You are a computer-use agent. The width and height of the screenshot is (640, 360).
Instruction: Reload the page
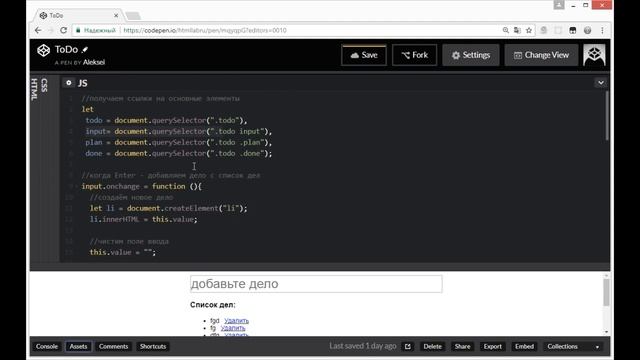tap(64, 30)
